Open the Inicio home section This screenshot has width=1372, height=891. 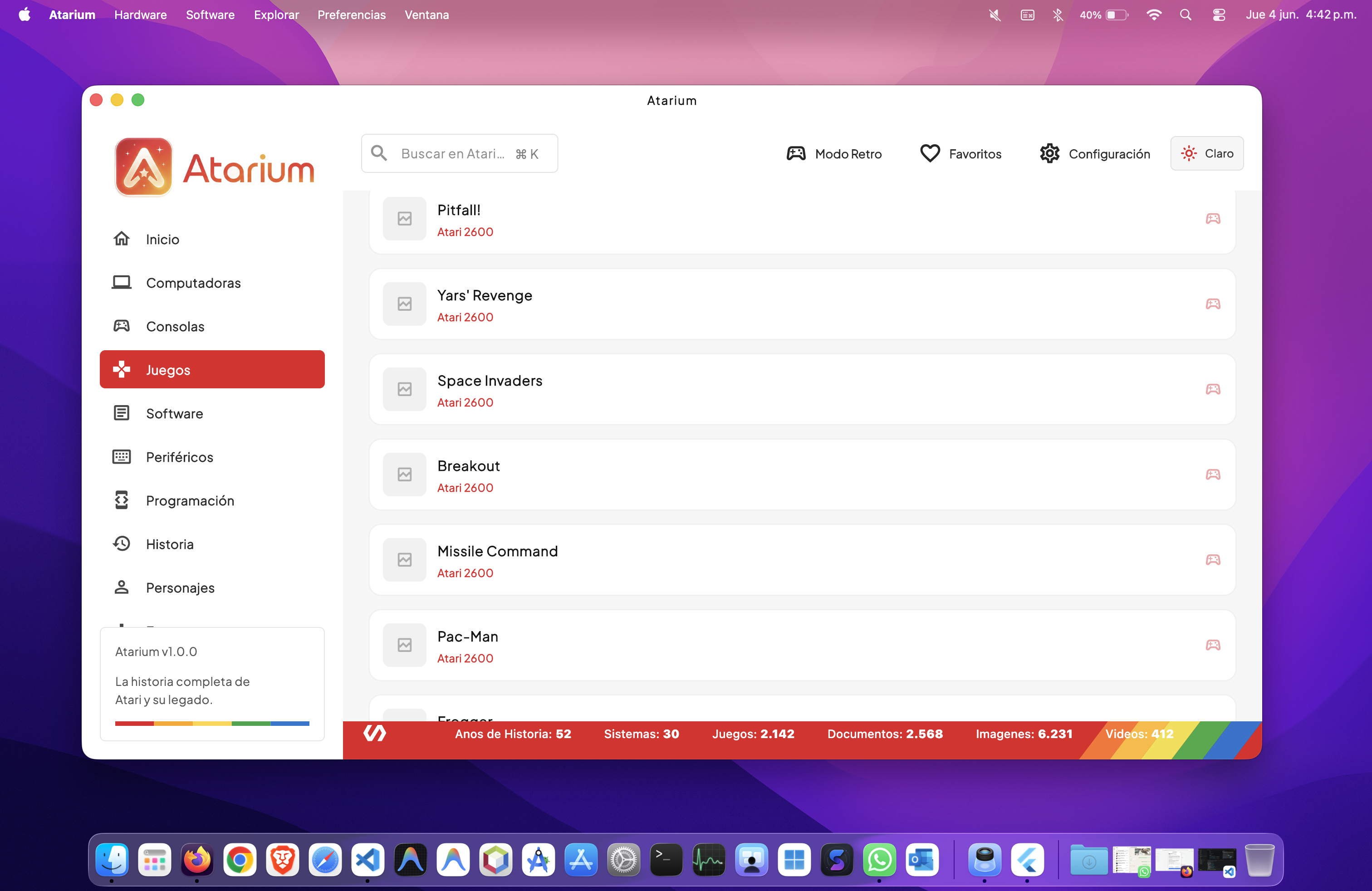click(x=211, y=239)
